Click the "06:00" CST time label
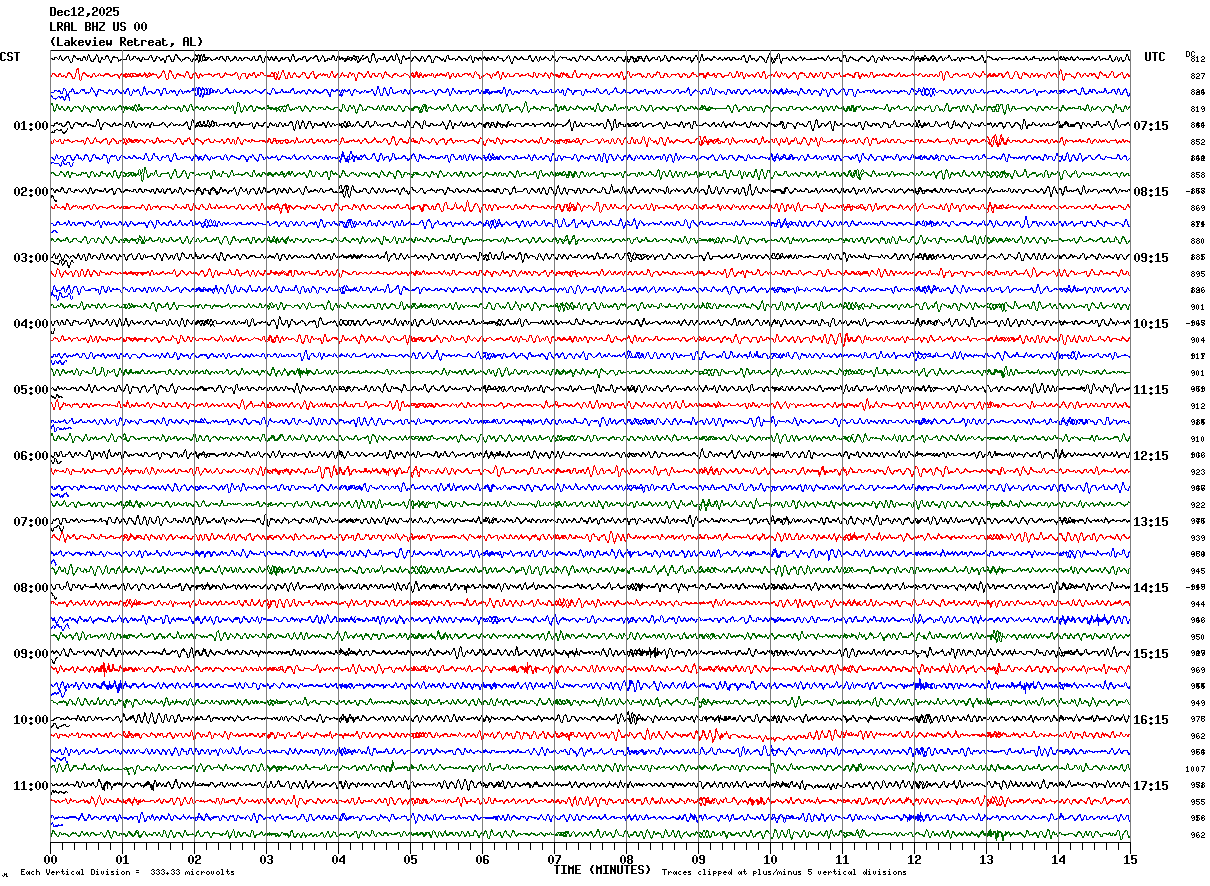Screen dimensions: 1210x886 pos(31,456)
